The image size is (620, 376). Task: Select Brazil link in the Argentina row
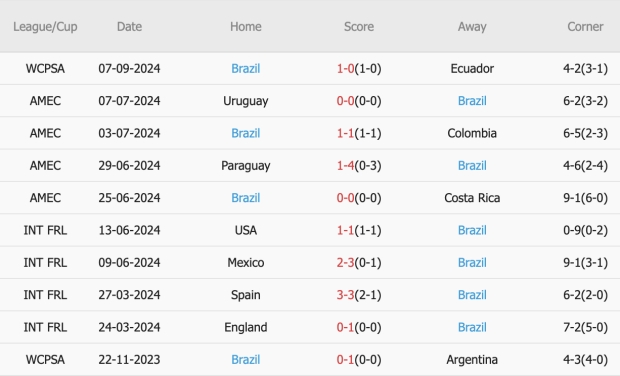(x=246, y=359)
